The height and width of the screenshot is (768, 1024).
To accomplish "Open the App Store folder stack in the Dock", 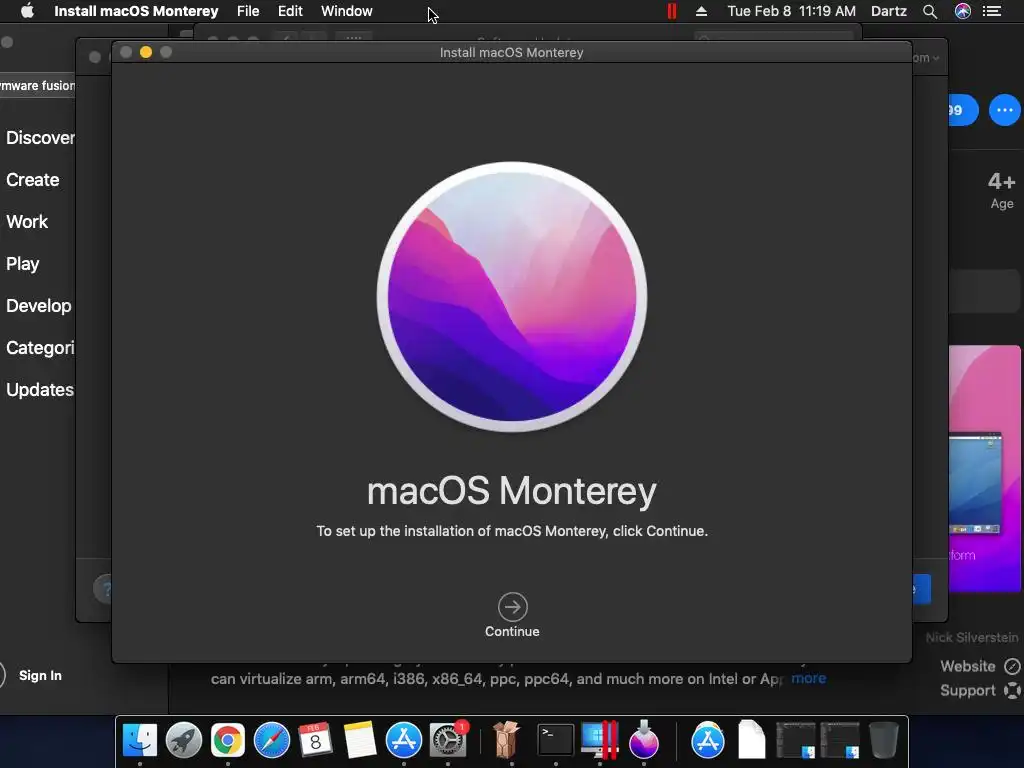I will coord(708,740).
